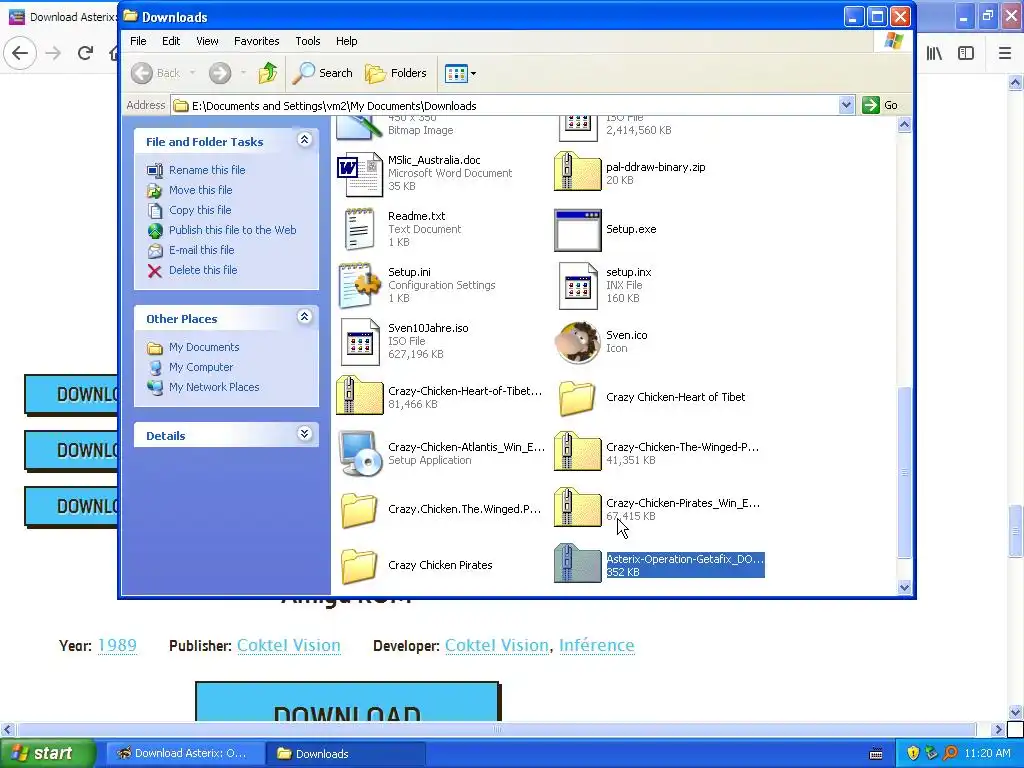The height and width of the screenshot is (768, 1024).
Task: Select the Setup.ini configuration icon
Action: click(359, 285)
